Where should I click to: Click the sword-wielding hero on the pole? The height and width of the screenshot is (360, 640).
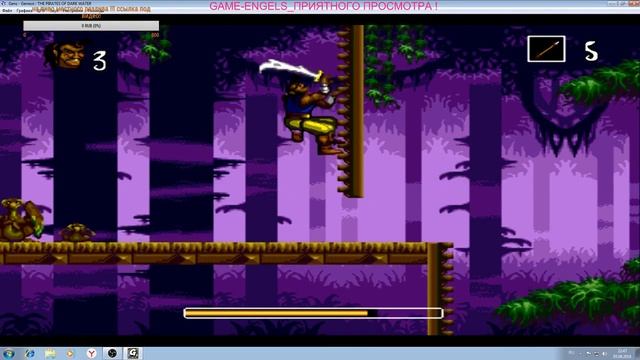(x=304, y=107)
